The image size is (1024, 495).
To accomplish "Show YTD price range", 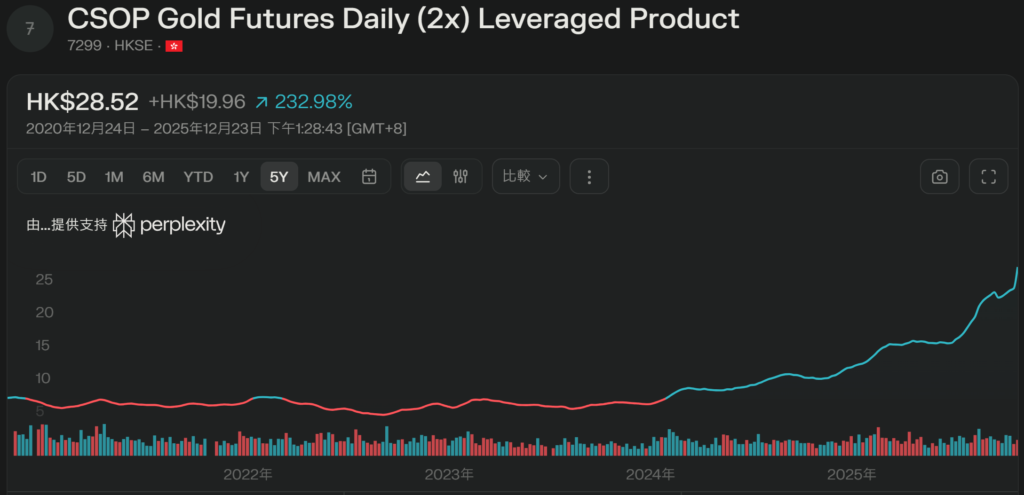I will 198,177.
